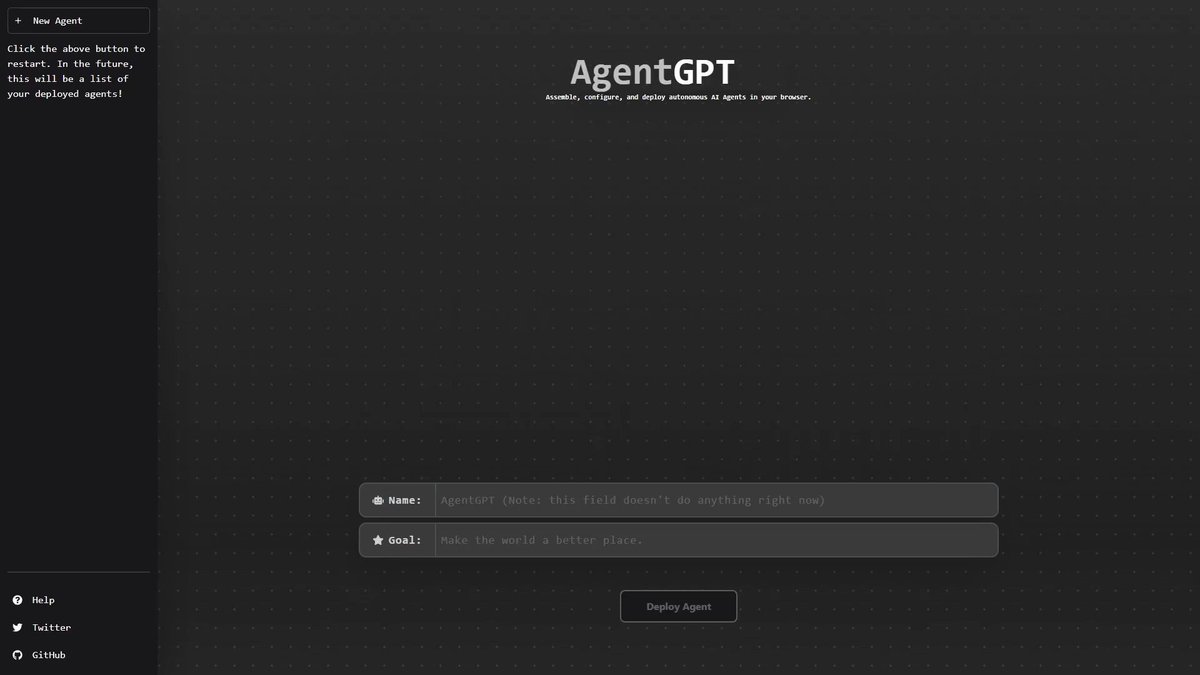This screenshot has width=1200, height=675.
Task: Open the Twitter link
Action: point(50,627)
